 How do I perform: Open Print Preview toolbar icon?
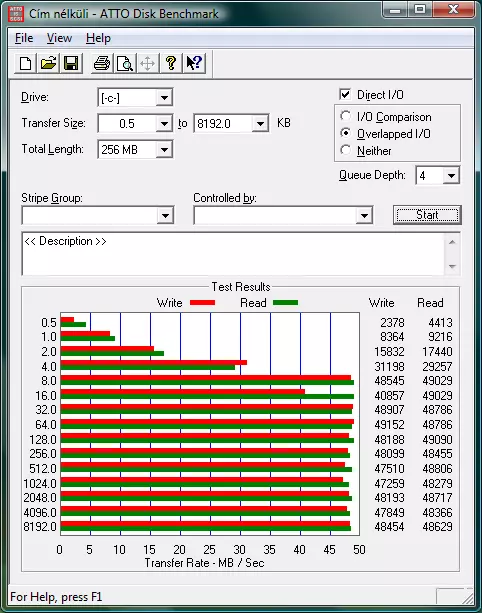tap(125, 63)
